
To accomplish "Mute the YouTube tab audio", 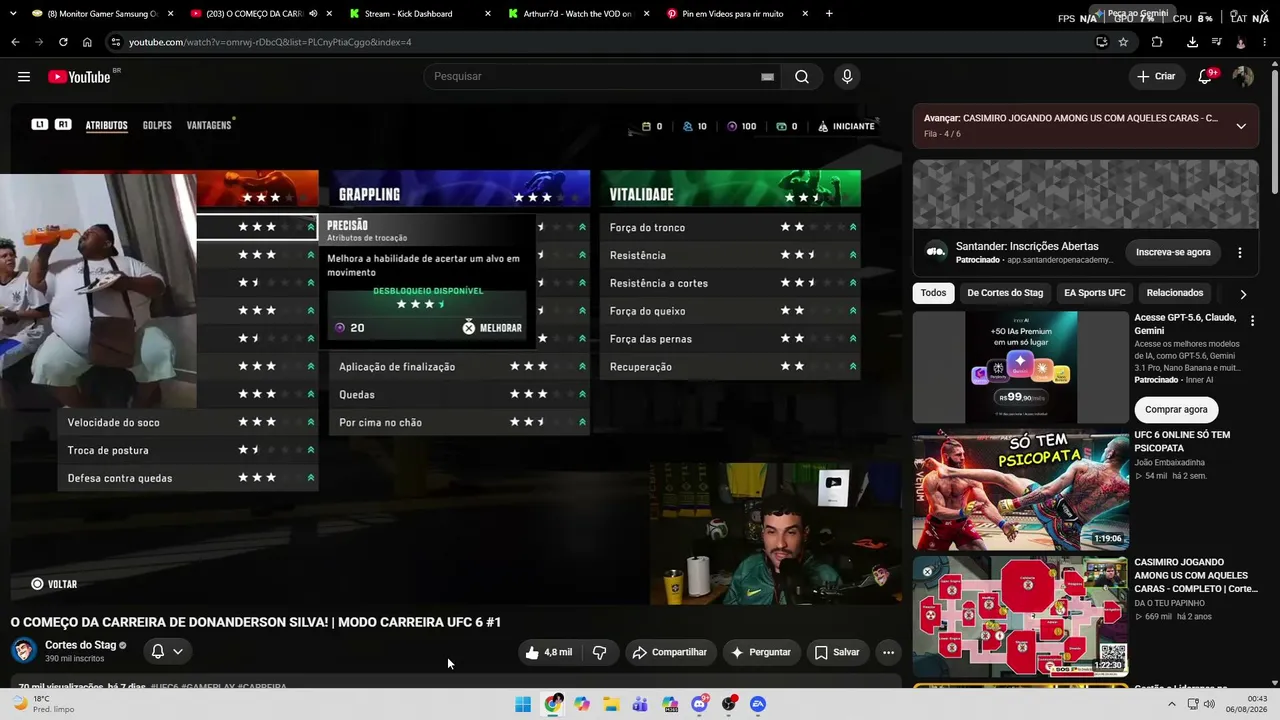I will click(x=314, y=14).
